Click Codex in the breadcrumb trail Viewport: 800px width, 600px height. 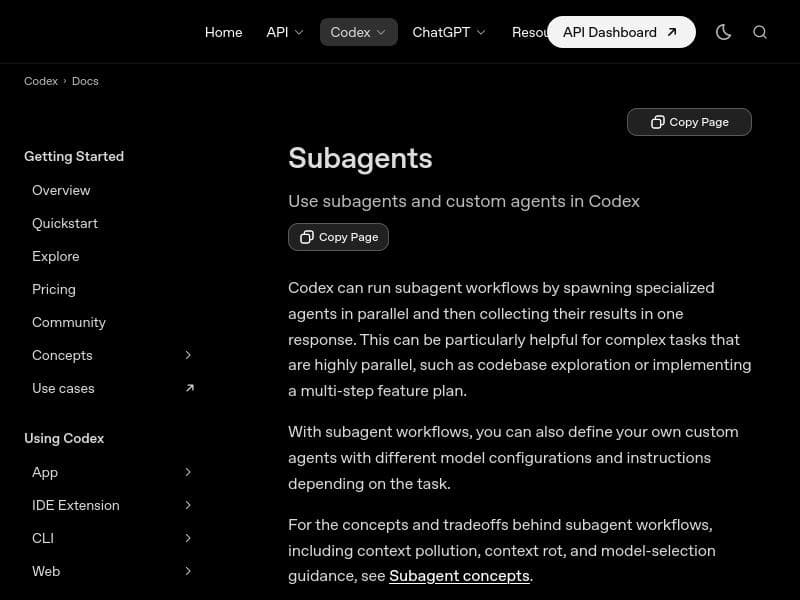41,81
